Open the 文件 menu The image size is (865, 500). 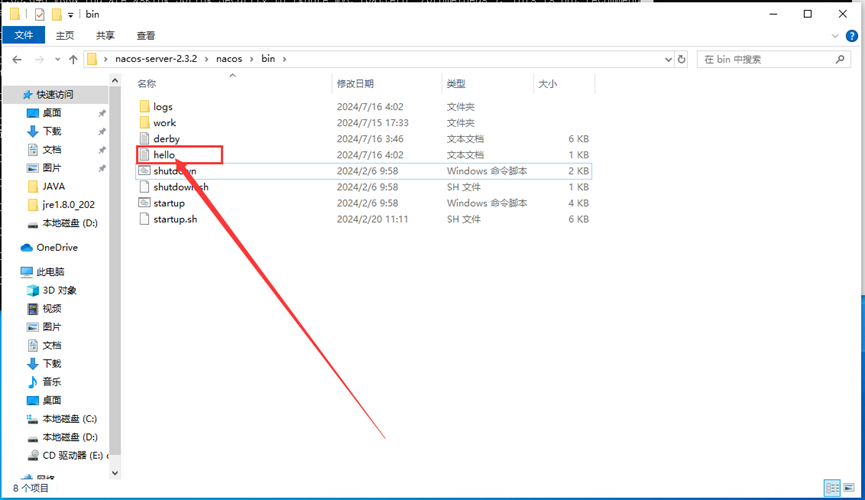pyautogui.click(x=23, y=35)
